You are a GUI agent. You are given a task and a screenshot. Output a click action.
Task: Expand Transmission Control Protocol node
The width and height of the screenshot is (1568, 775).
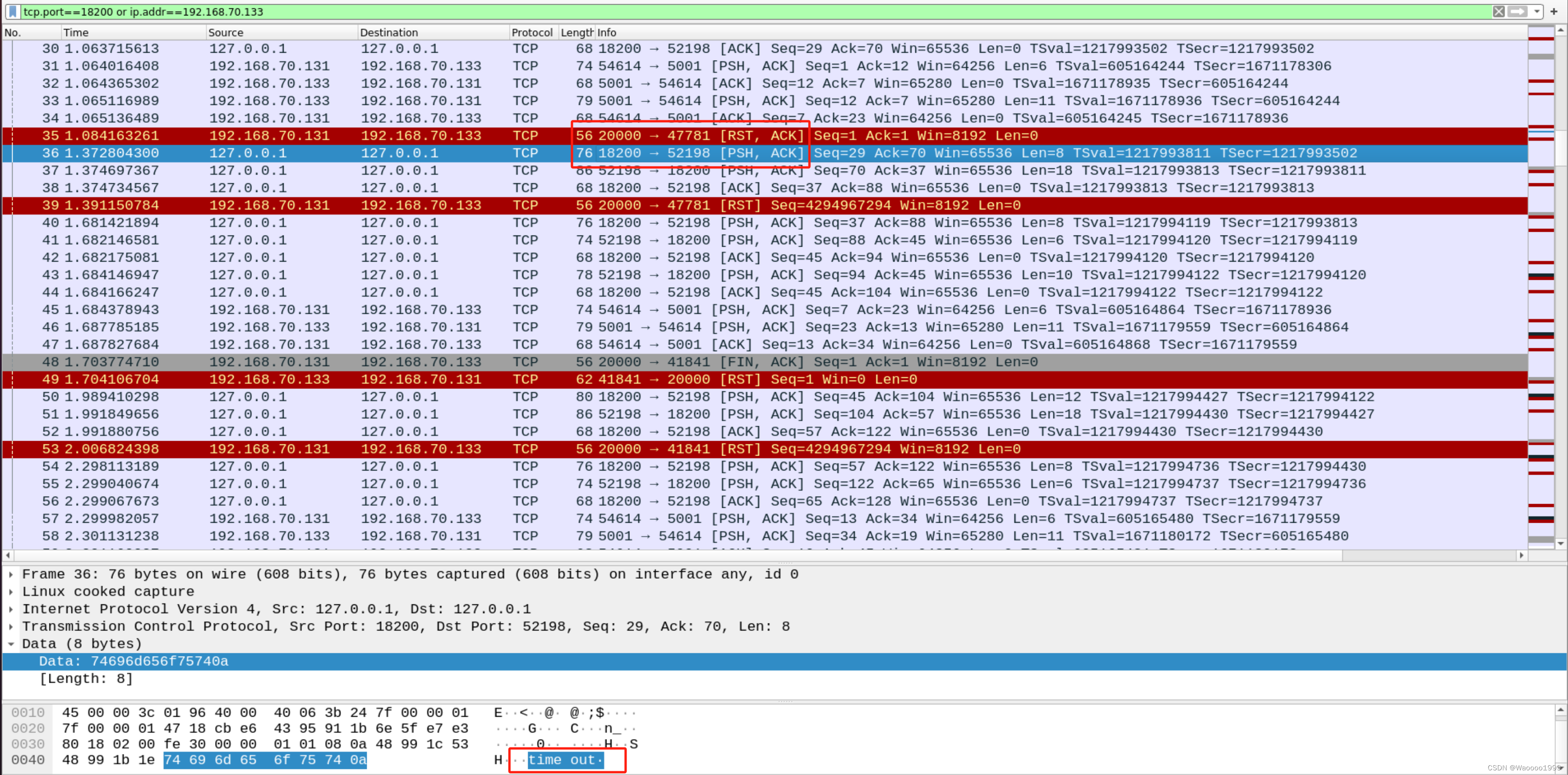click(11, 627)
